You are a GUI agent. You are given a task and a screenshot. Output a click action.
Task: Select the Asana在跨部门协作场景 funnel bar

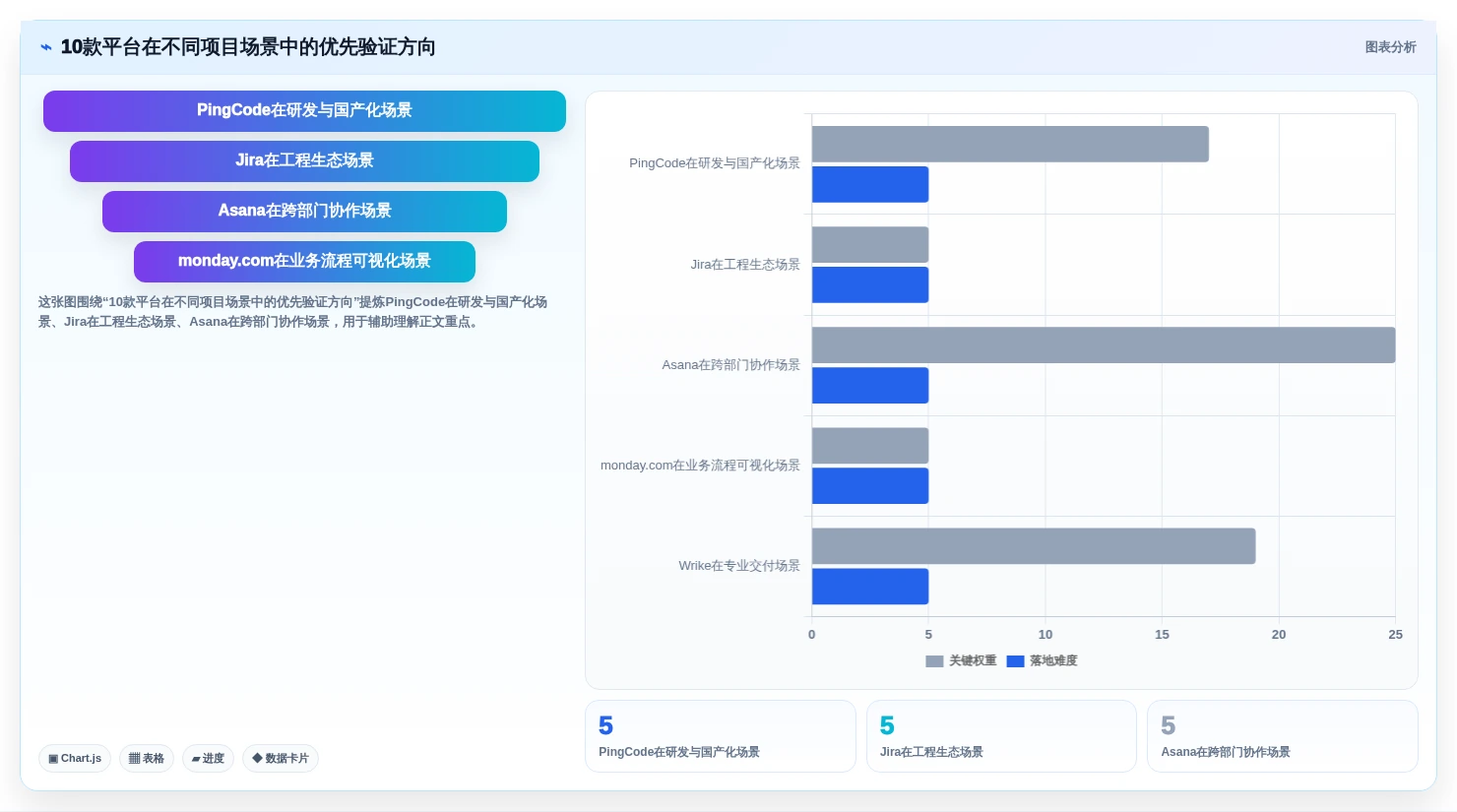click(304, 212)
